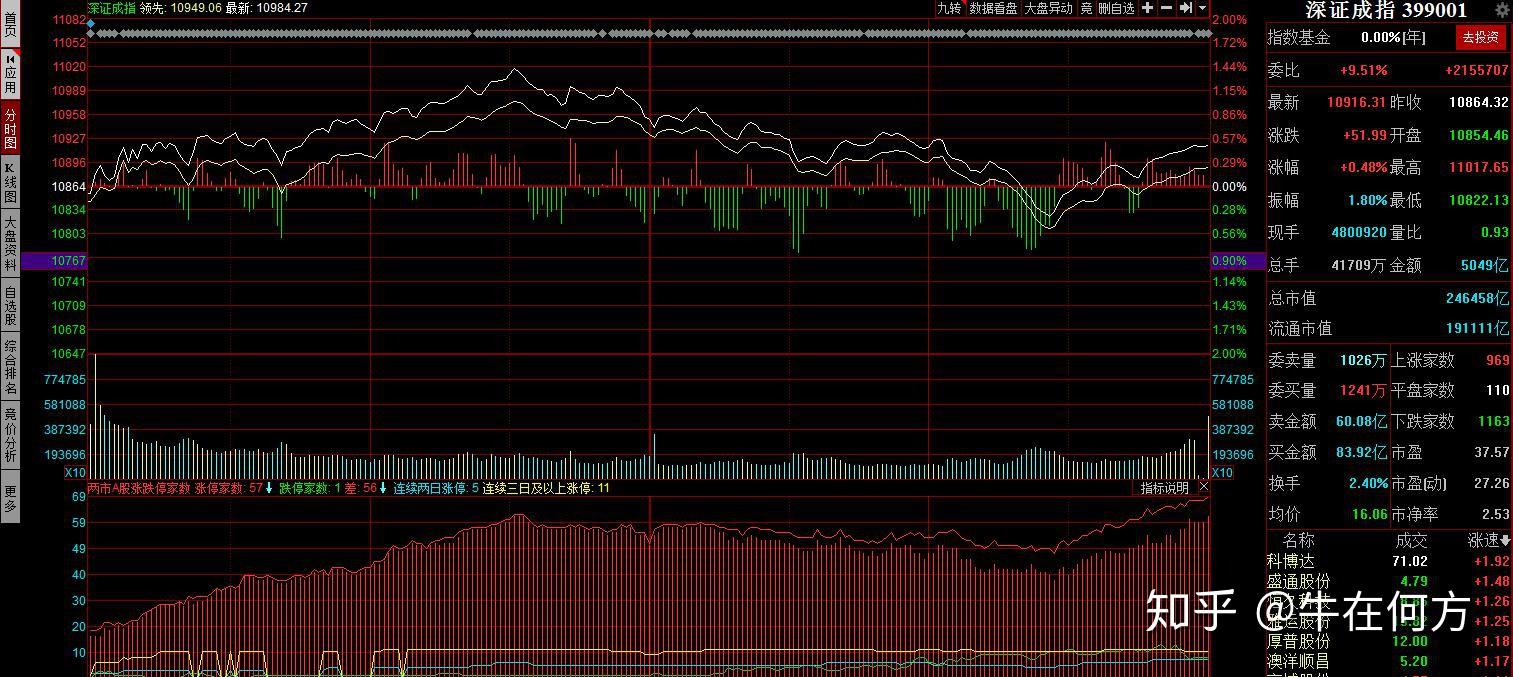The image size is (1513, 677).
Task: Select 盛通股份 stock row
Action: [1388, 581]
